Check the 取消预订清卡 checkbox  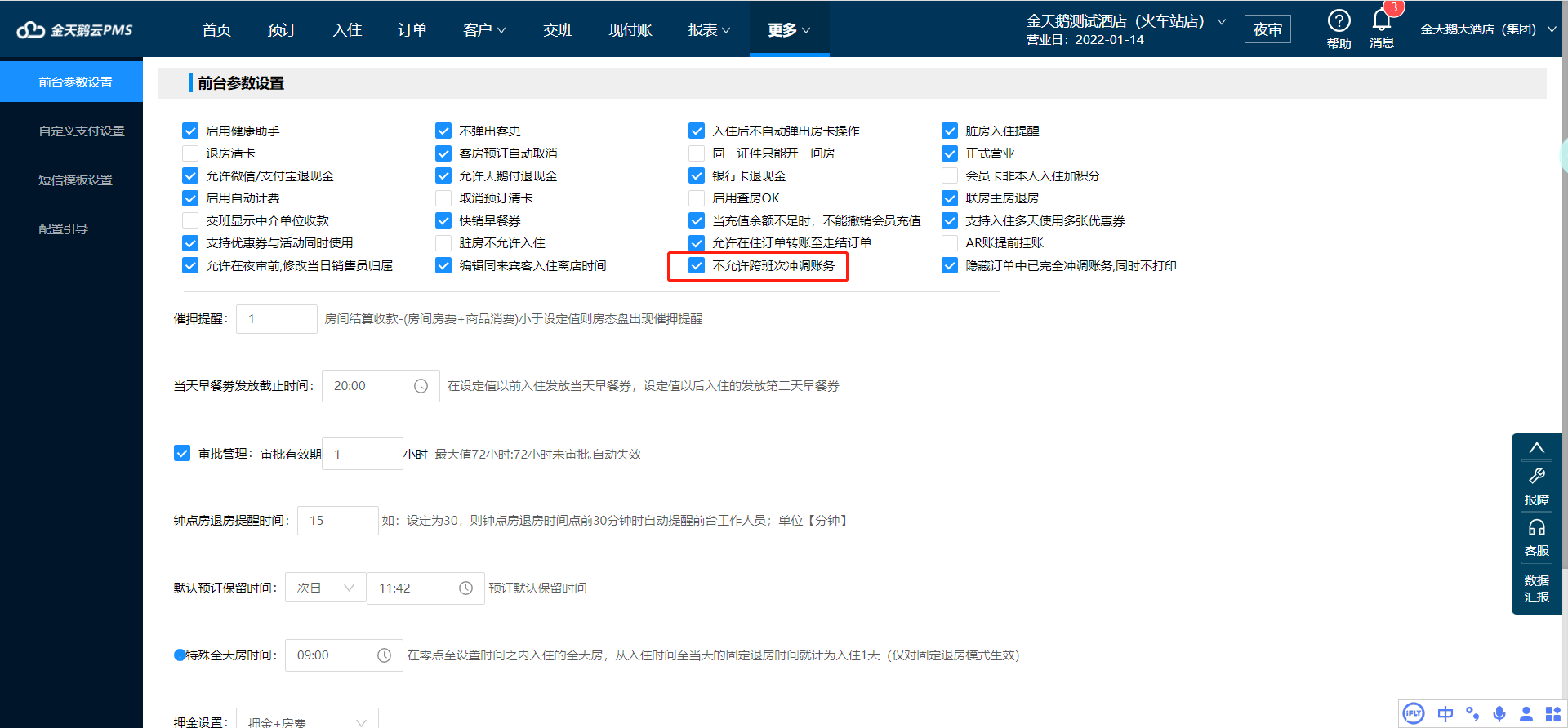coord(443,198)
